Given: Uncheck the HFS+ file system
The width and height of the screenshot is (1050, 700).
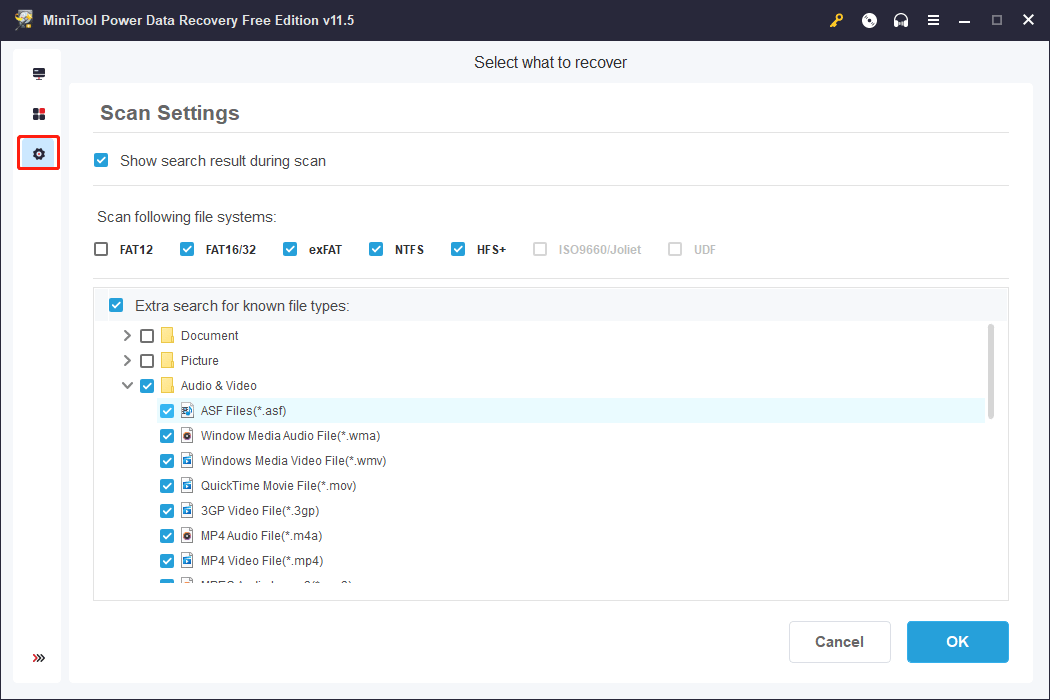Looking at the screenshot, I should [x=458, y=249].
